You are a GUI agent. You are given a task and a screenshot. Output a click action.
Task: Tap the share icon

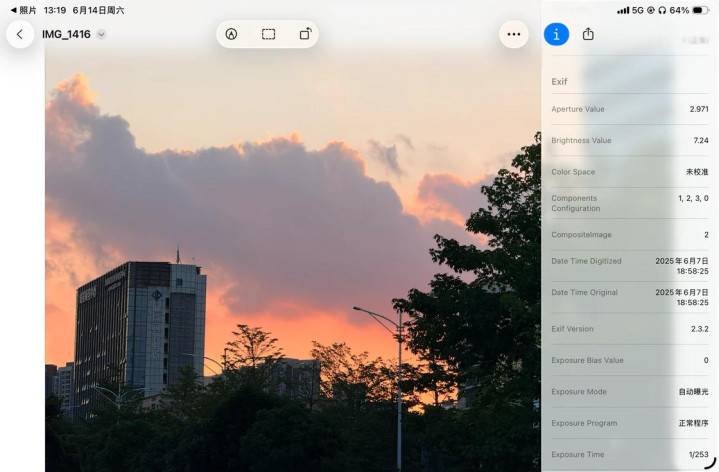[588, 34]
